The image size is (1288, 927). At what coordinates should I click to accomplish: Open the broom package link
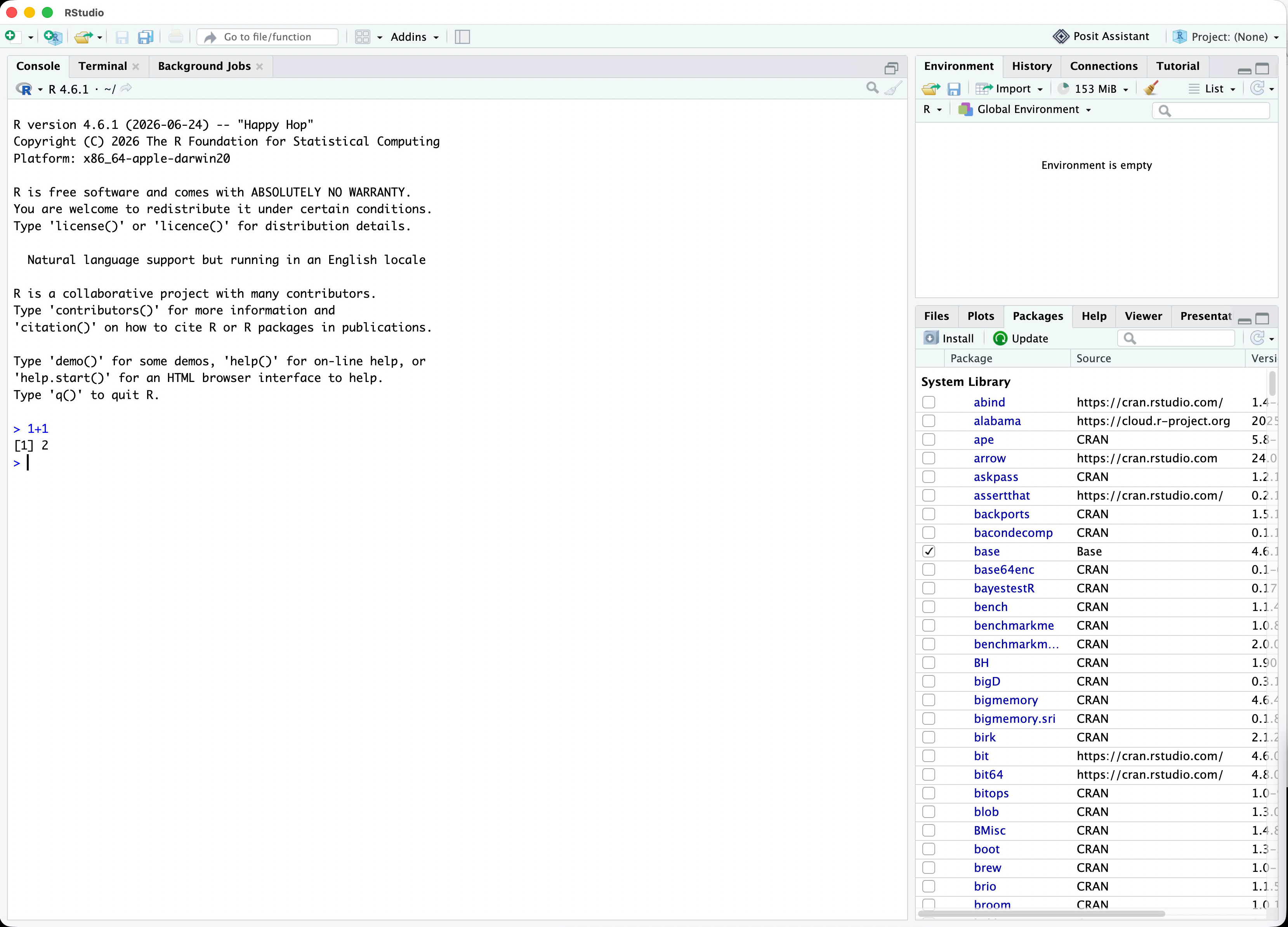[x=992, y=904]
